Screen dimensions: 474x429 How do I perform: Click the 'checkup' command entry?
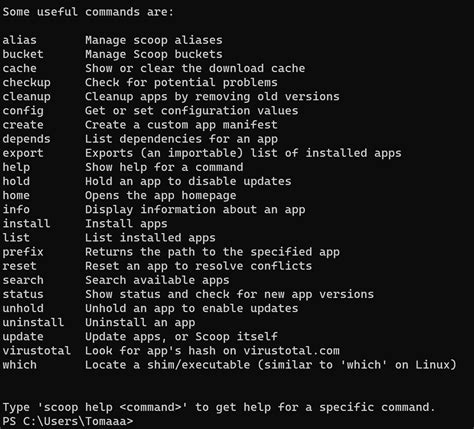(x=26, y=83)
